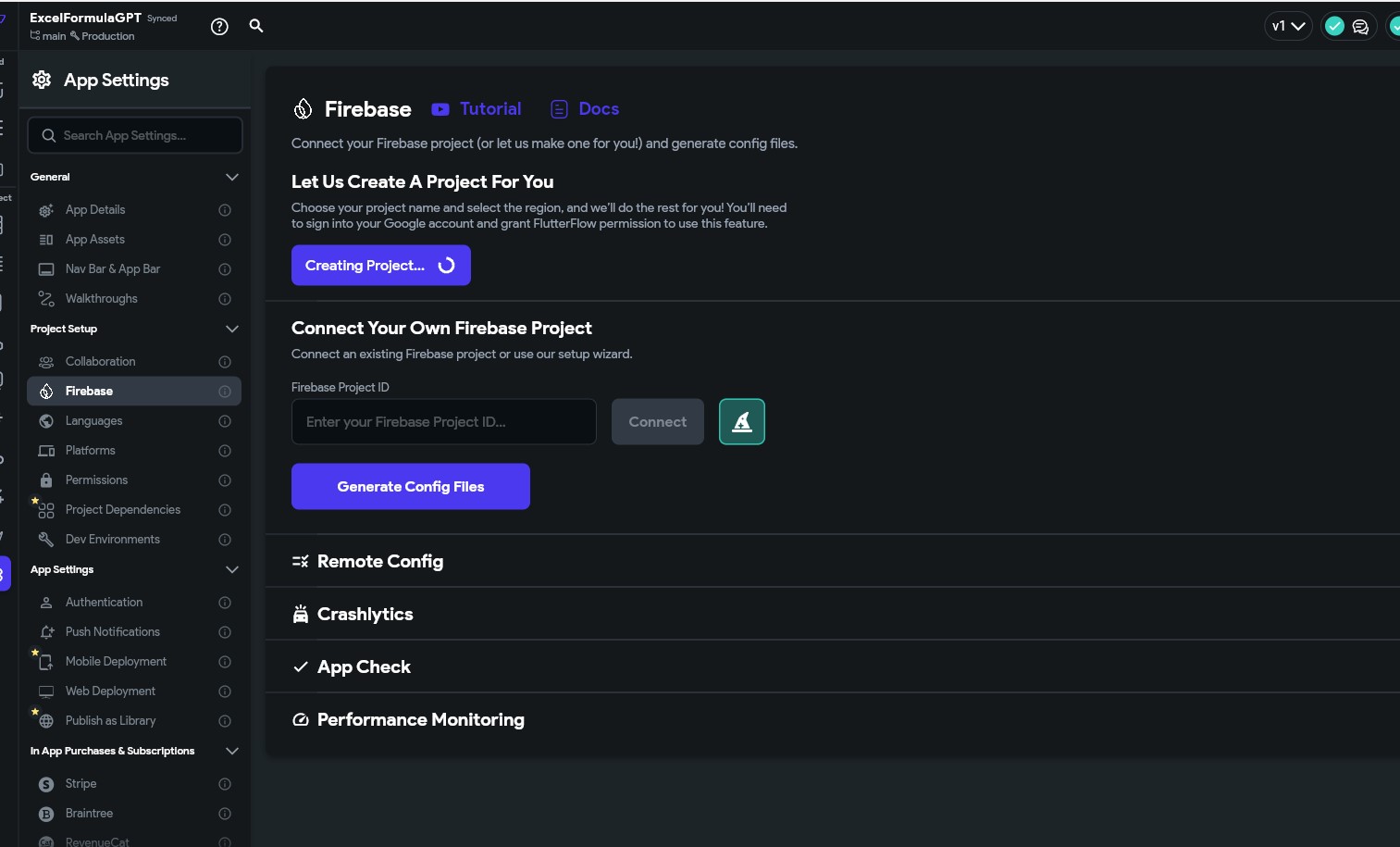Click the Mobile Deployment info icon
The image size is (1400, 847).
[x=225, y=662]
